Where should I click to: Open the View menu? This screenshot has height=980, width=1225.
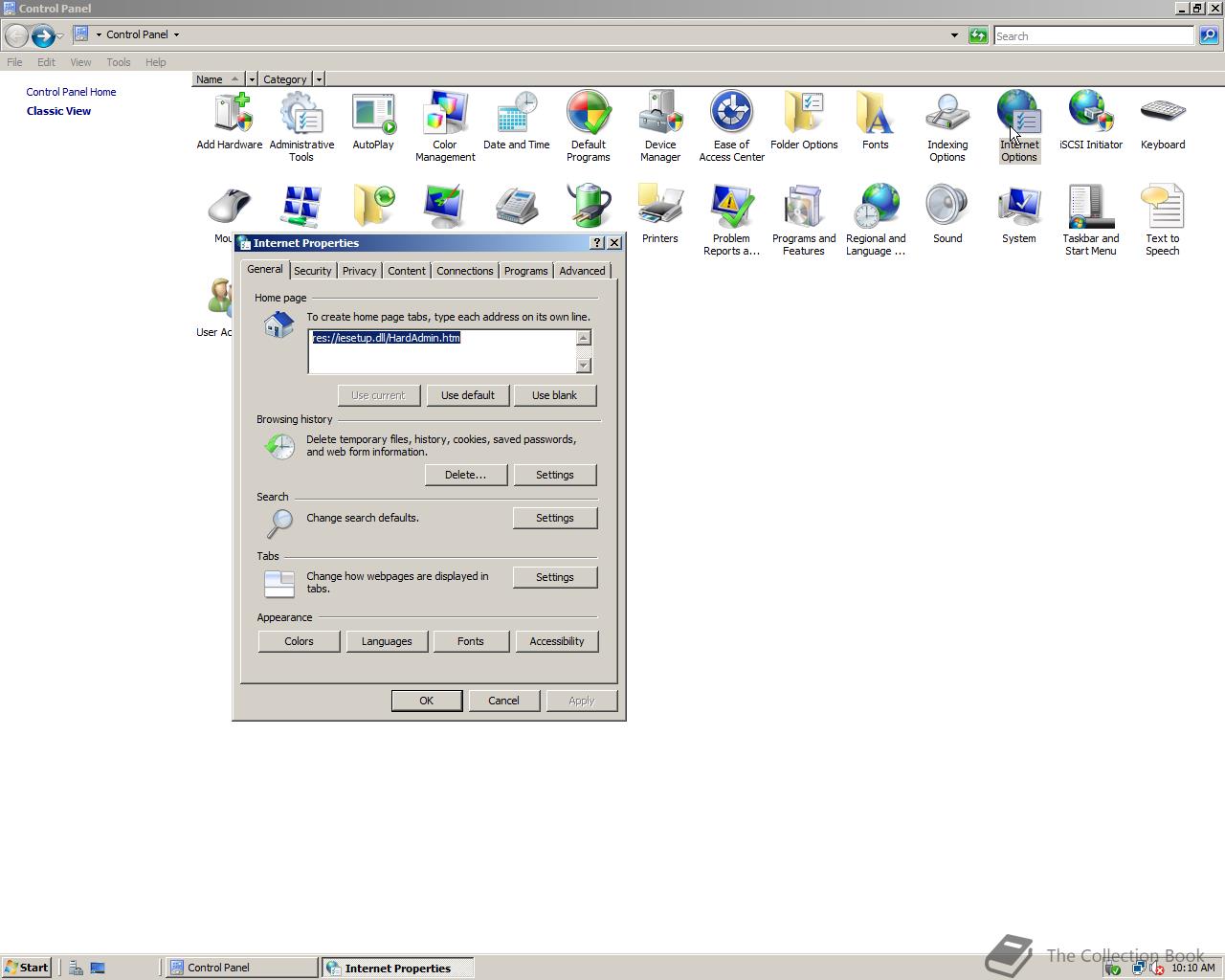tap(80, 62)
